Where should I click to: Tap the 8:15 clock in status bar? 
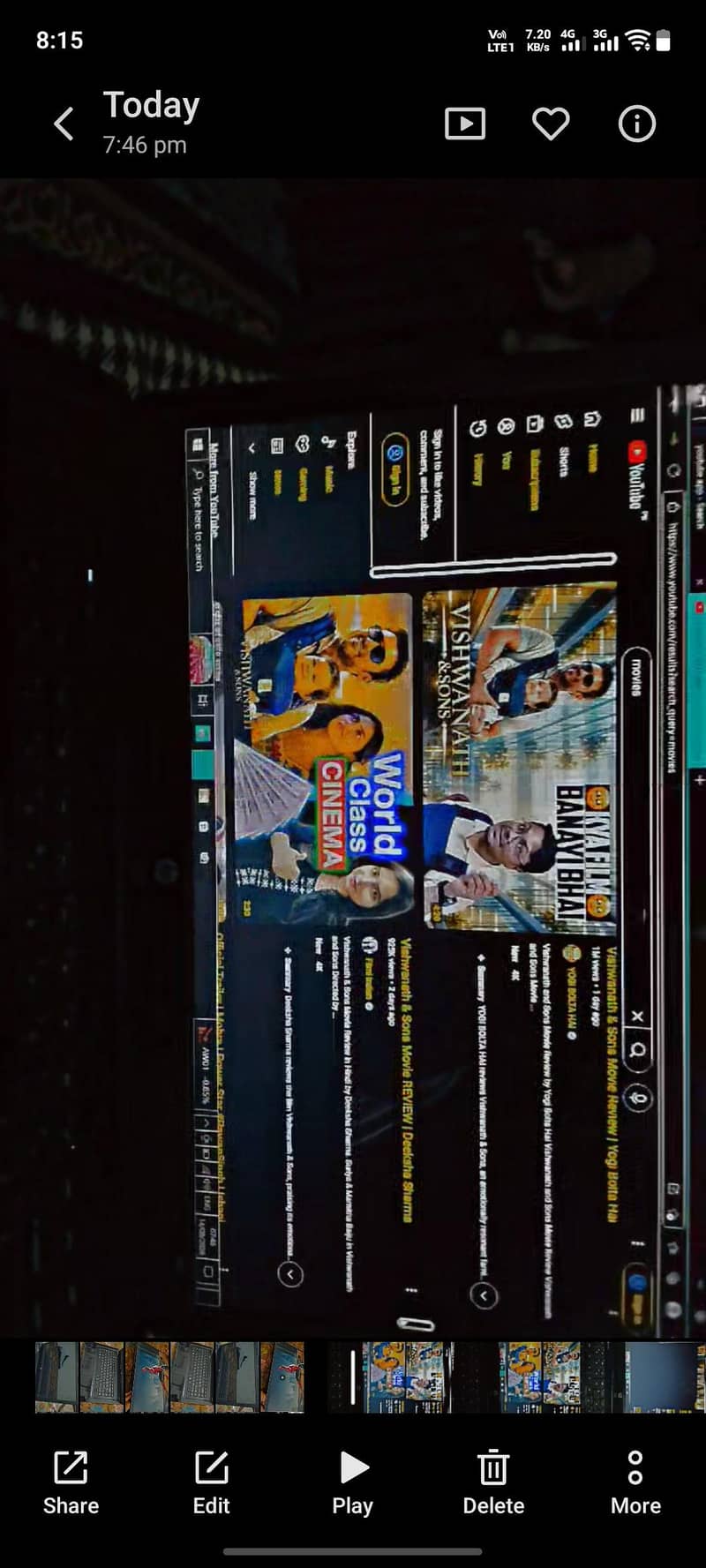pos(59,40)
